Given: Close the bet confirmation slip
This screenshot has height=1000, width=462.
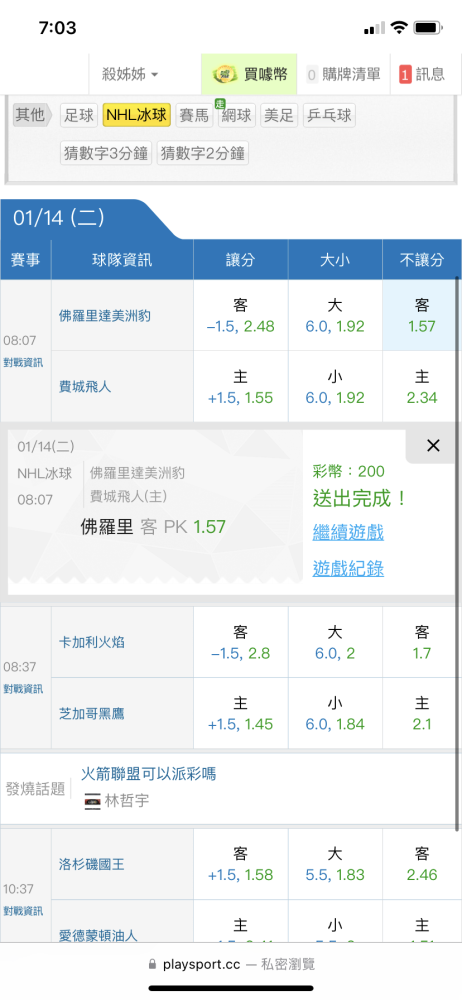Looking at the screenshot, I should (433, 446).
